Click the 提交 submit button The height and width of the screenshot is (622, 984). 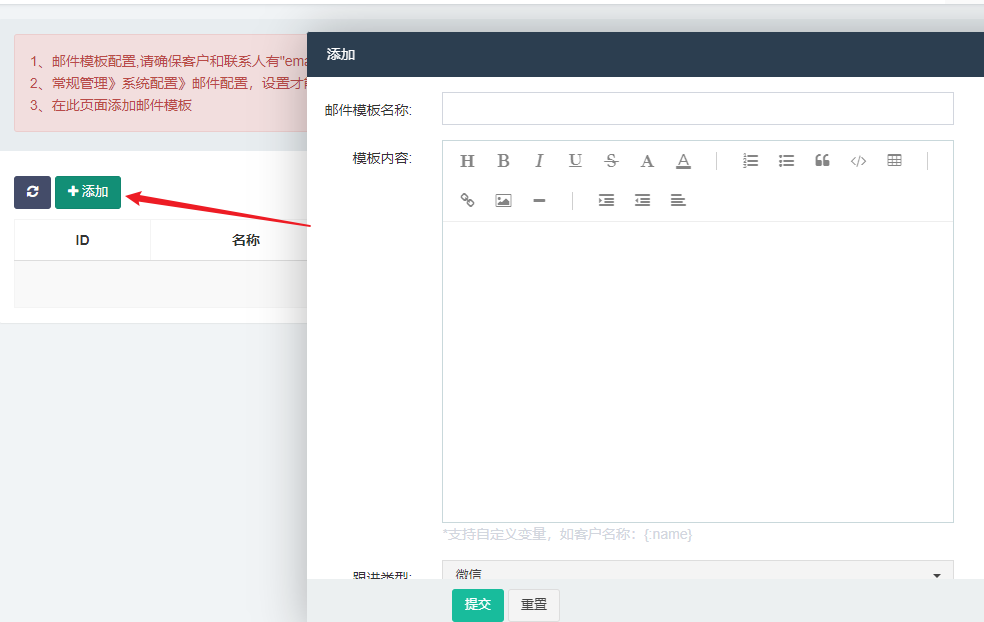point(477,605)
